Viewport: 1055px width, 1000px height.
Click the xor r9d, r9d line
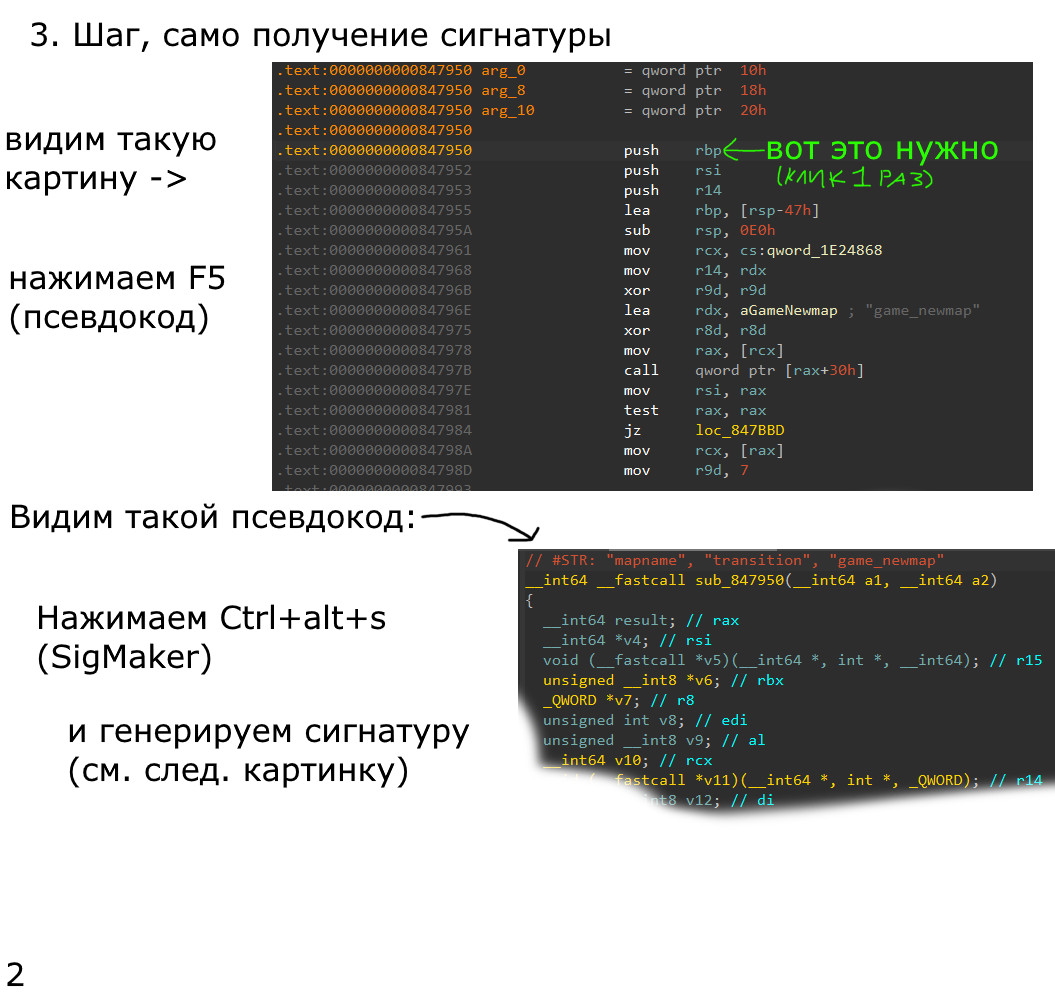tap(695, 290)
